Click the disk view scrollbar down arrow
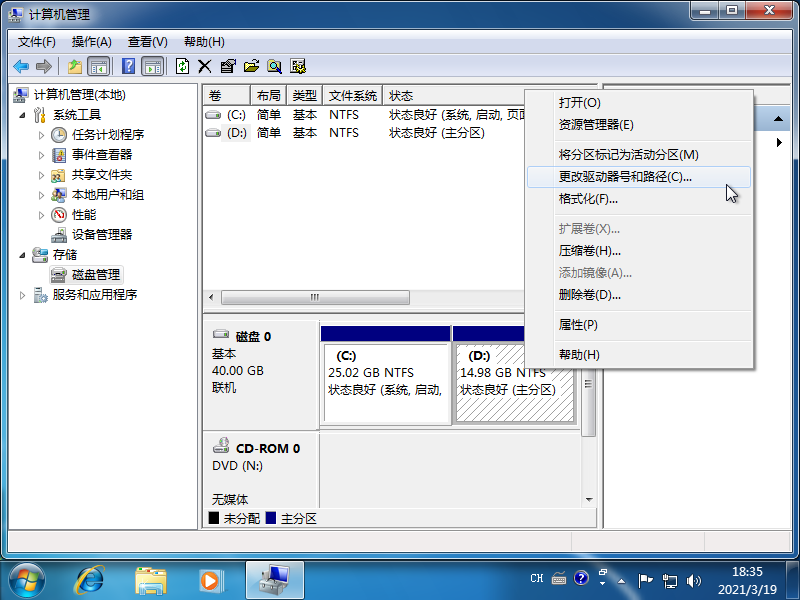The image size is (800, 600). pyautogui.click(x=589, y=499)
